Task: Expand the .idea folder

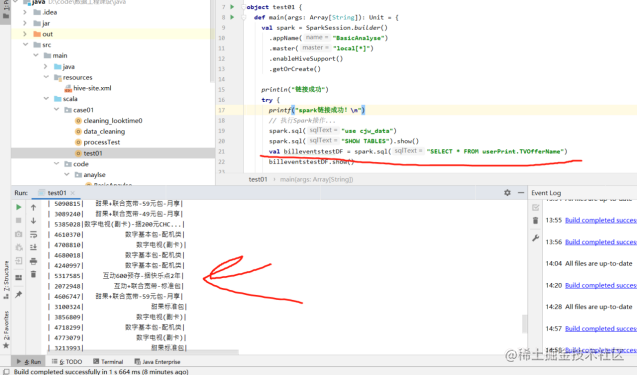Action: 25,12
